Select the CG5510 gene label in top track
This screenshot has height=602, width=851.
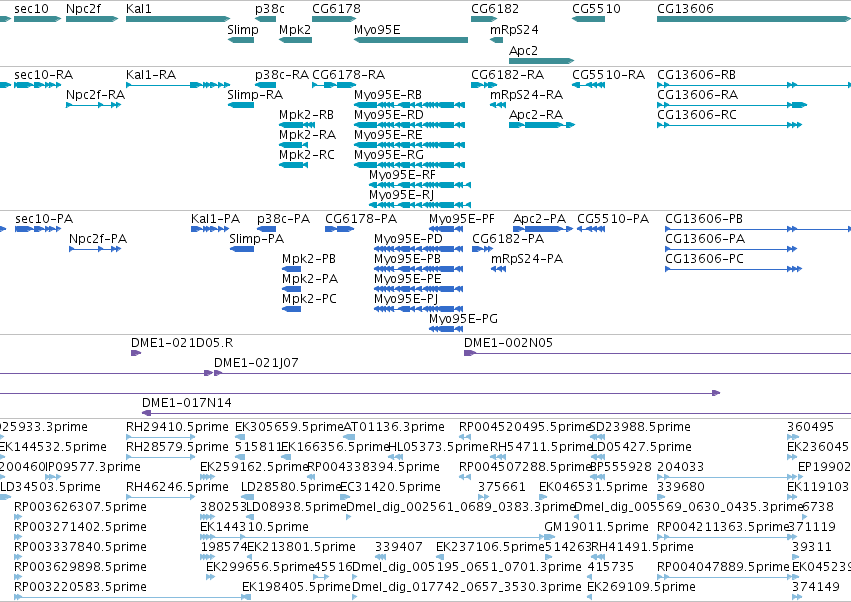pos(596,9)
